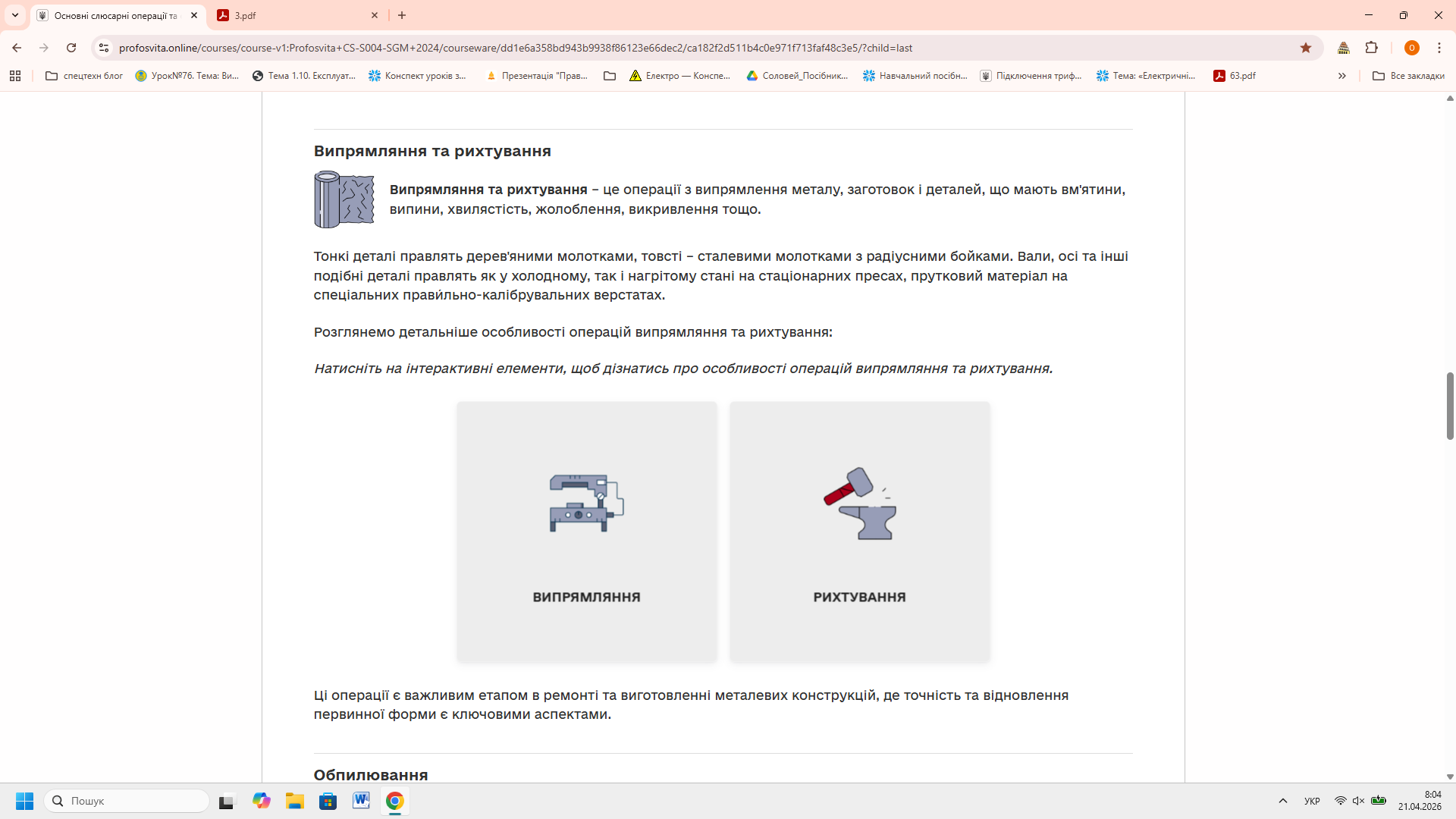Click the Випрямляння та рихтування heading
The height and width of the screenshot is (819, 1456).
(x=432, y=151)
